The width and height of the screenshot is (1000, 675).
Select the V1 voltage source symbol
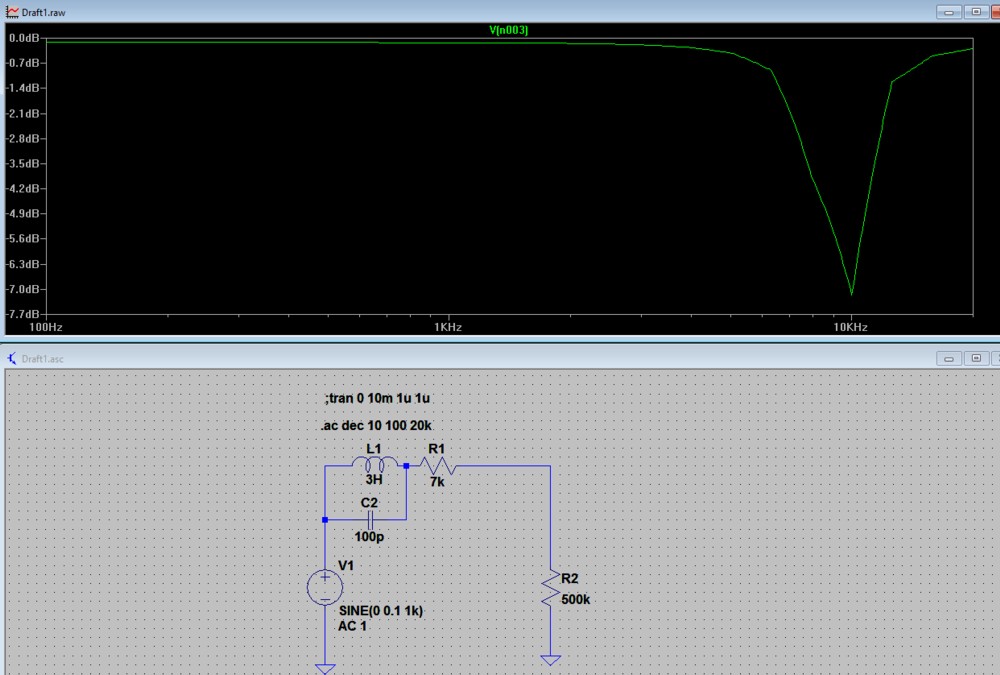pyautogui.click(x=325, y=586)
